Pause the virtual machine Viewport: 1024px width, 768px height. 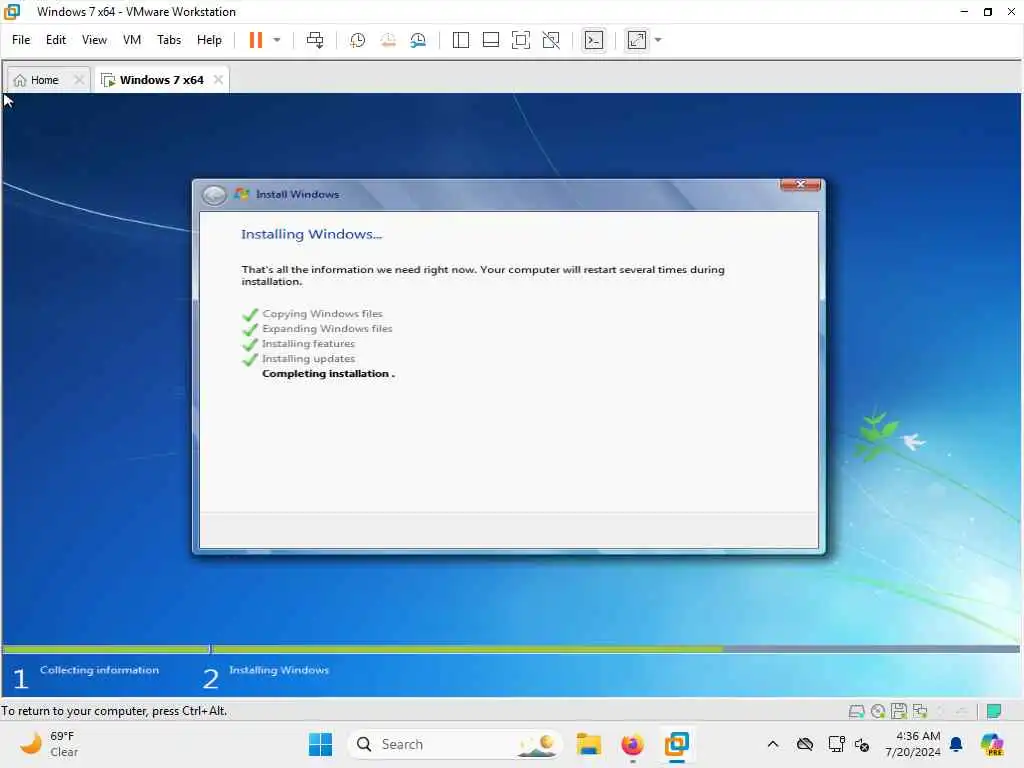tap(255, 40)
